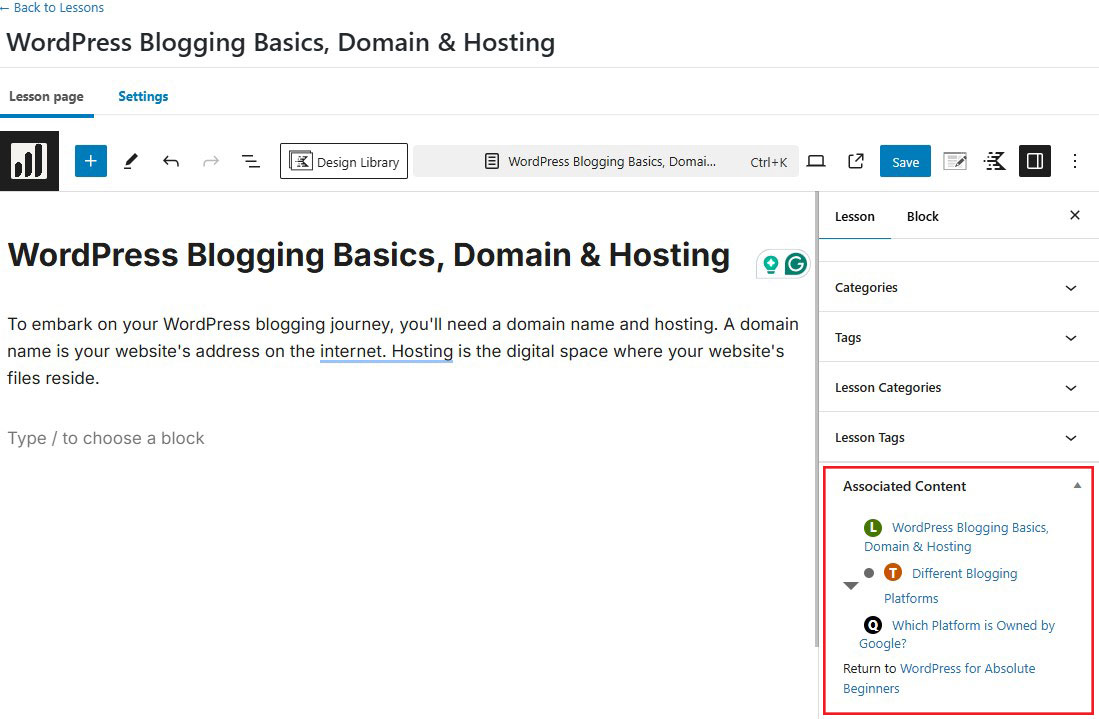The image size is (1099, 719).
Task: Collapse the topic tree arrow
Action: pos(851,586)
